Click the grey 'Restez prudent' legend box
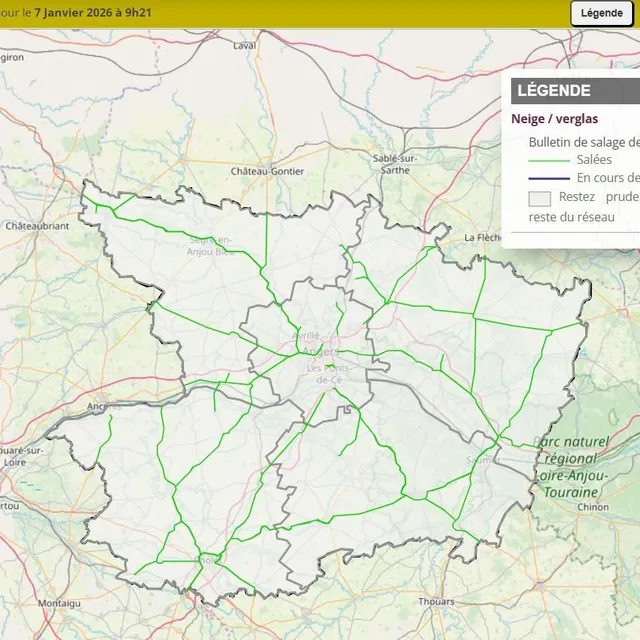The image size is (640, 640). (539, 198)
